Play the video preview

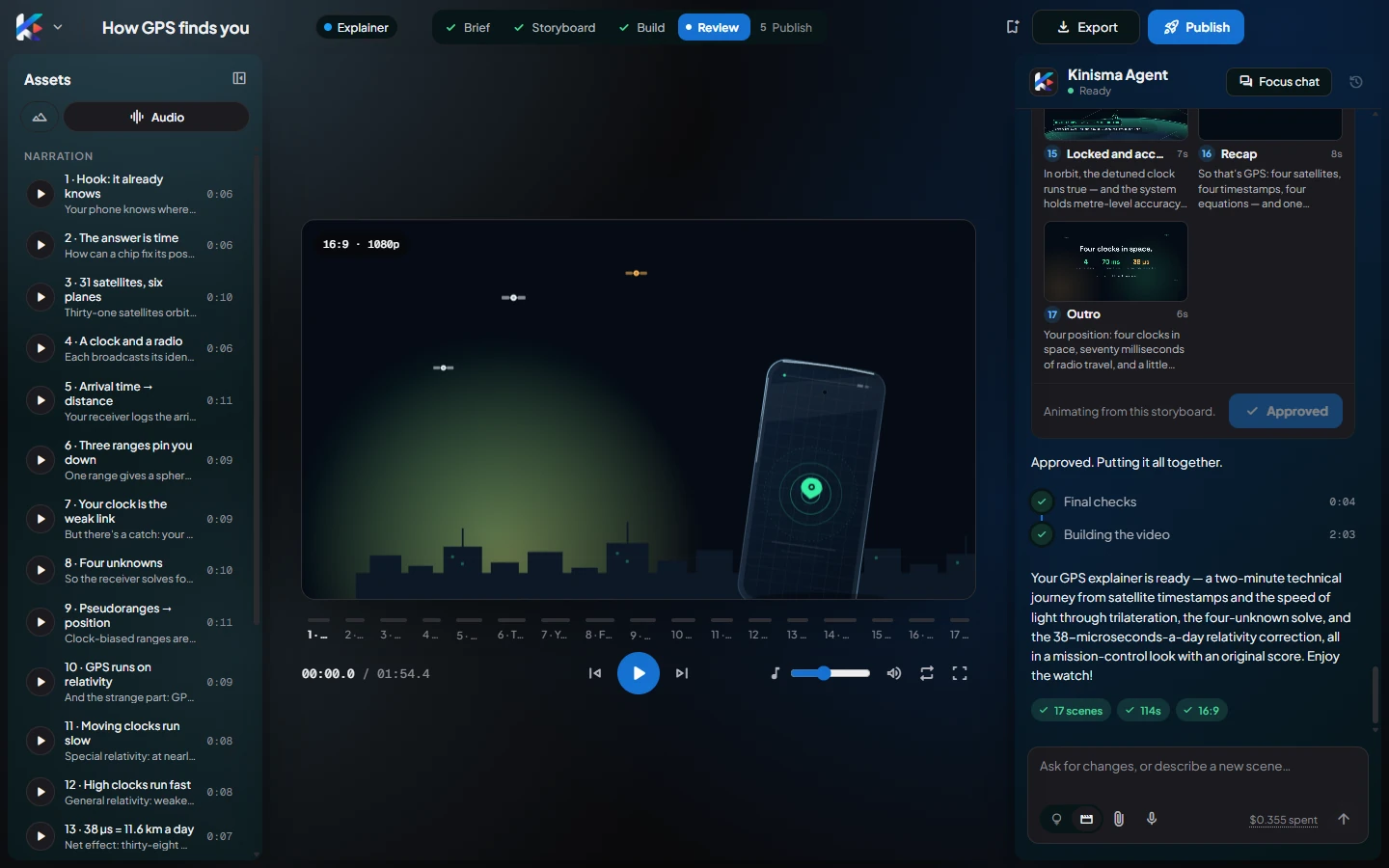(639, 673)
